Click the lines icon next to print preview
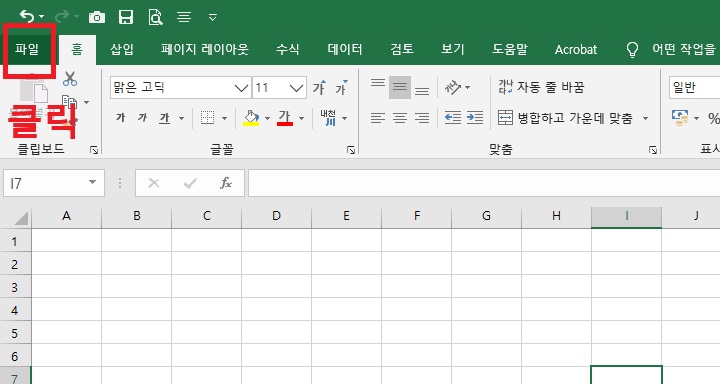720x384 pixels. pos(184,17)
